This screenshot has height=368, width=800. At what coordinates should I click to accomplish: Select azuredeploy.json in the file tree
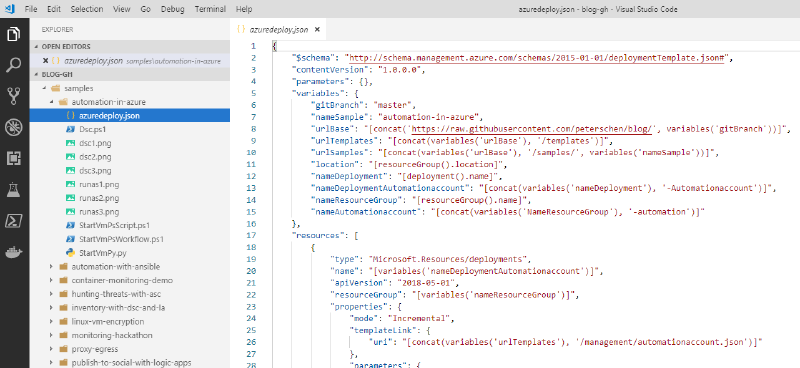130,116
